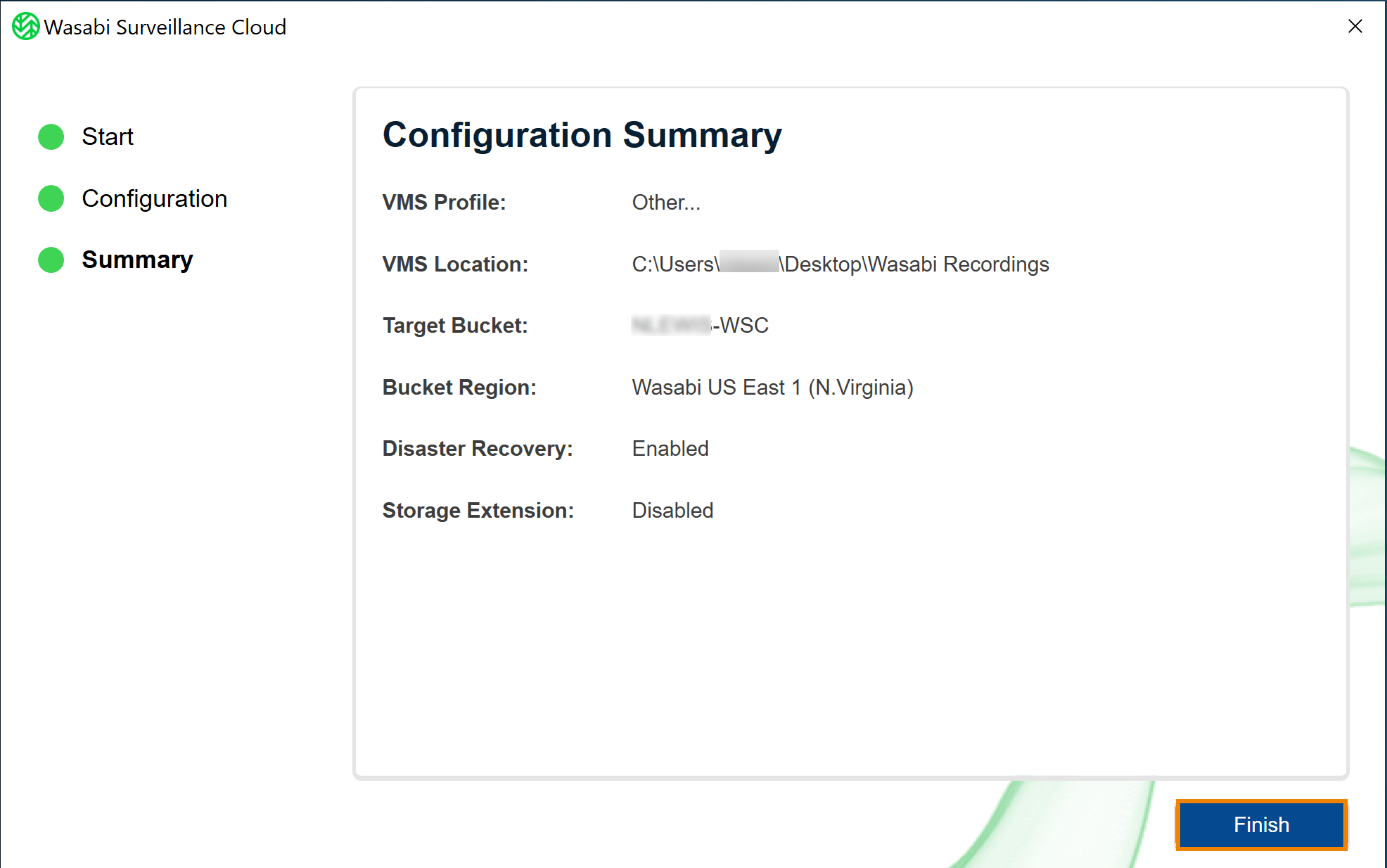The image size is (1387, 868).
Task: Click the Desktop\Wasabi Recordings path value
Action: tap(841, 264)
